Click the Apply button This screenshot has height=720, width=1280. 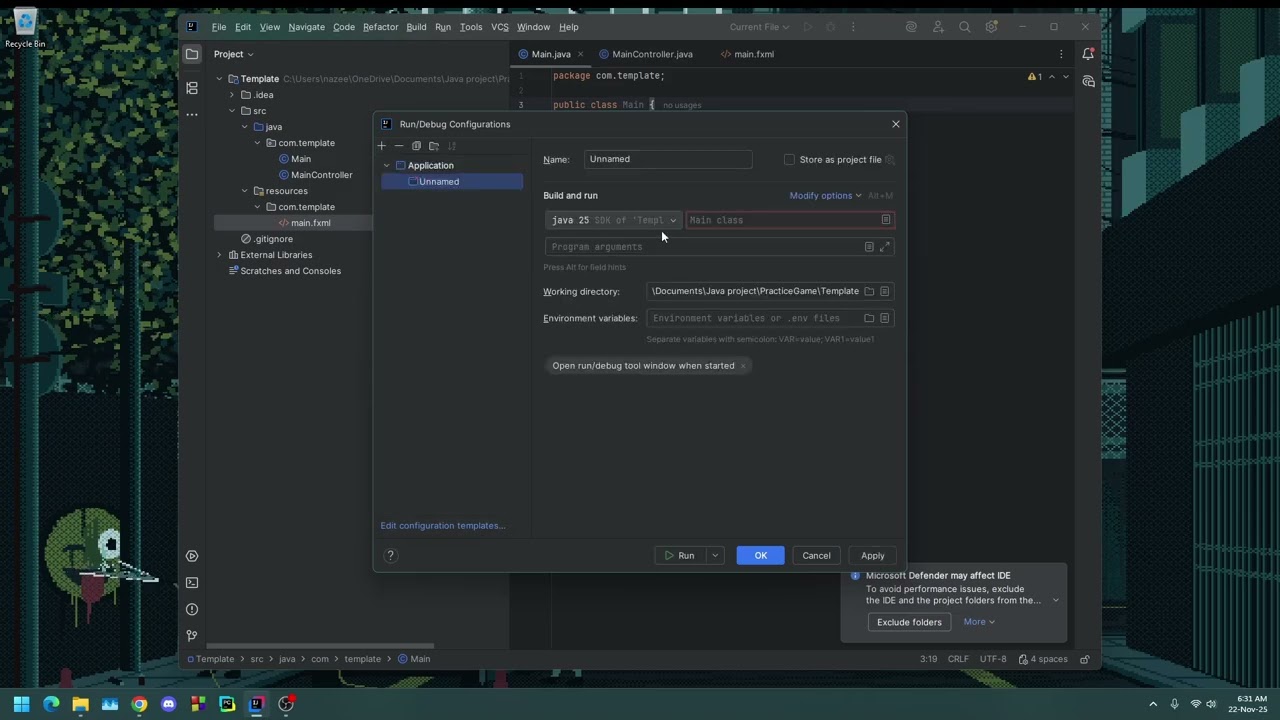873,556
